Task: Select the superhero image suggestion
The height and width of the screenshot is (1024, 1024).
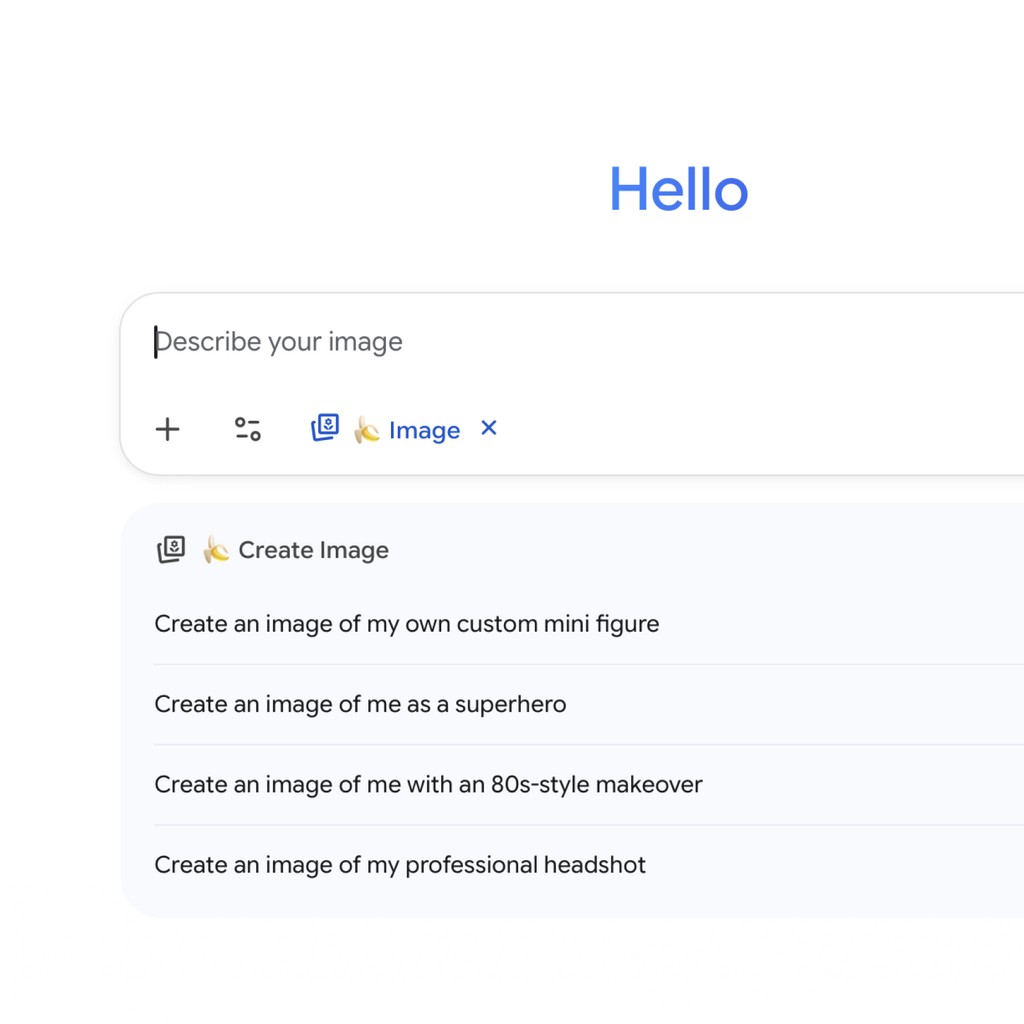Action: (360, 704)
